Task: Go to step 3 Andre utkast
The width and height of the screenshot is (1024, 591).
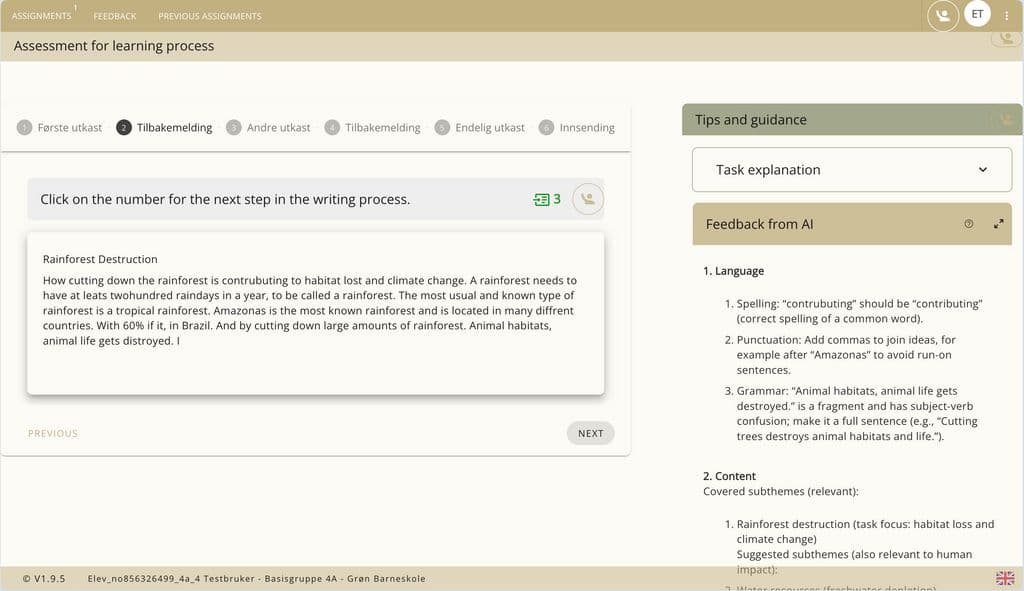Action: click(268, 127)
